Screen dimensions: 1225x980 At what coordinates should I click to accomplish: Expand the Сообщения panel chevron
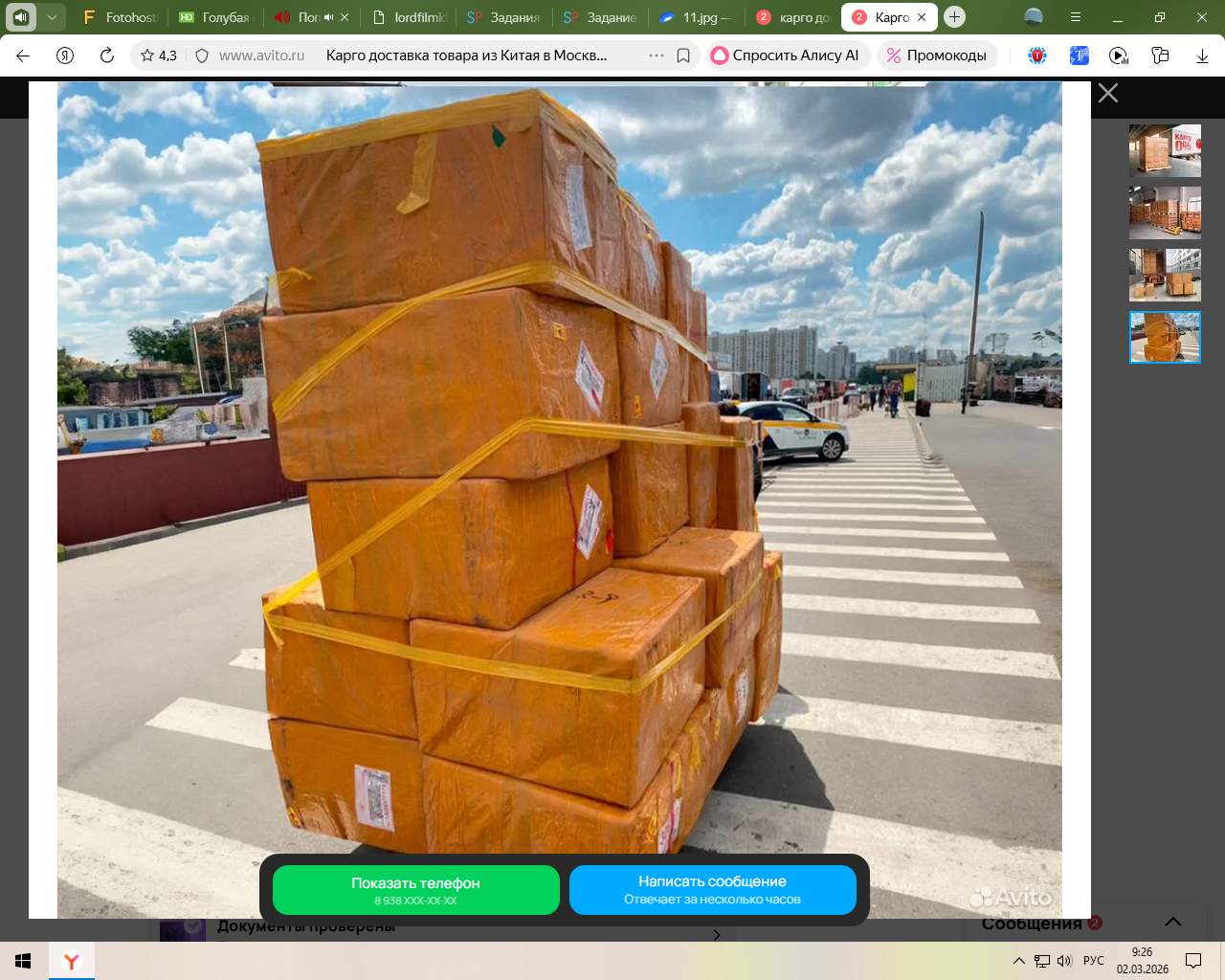1173,923
